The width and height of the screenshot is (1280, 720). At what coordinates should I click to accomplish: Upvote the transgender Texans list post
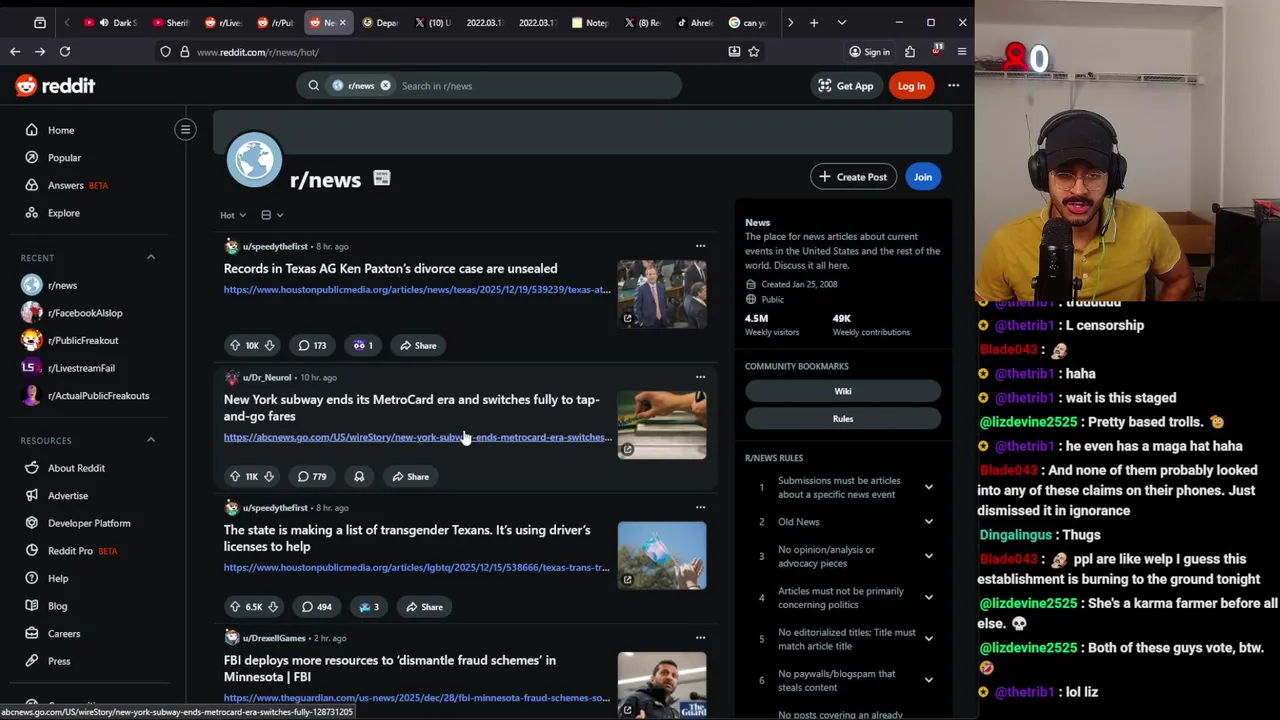click(235, 607)
